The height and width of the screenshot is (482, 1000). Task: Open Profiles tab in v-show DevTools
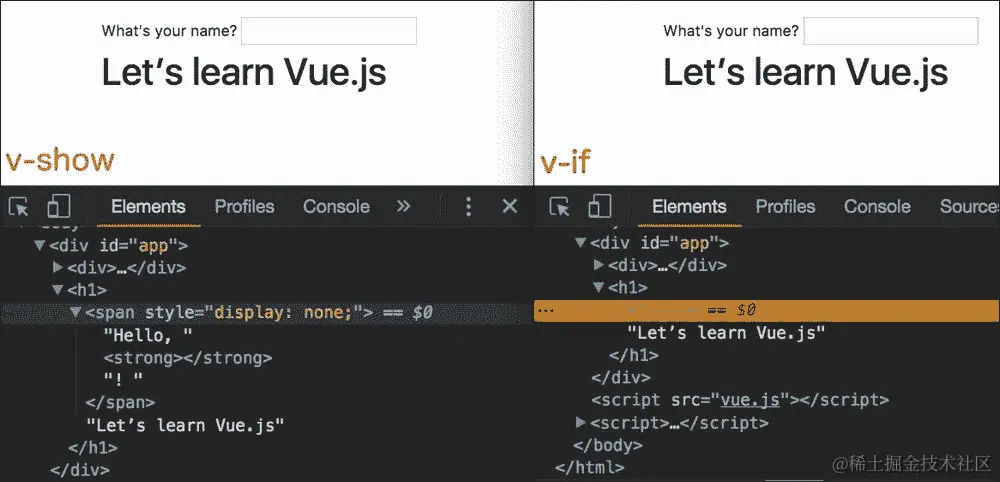pyautogui.click(x=244, y=207)
